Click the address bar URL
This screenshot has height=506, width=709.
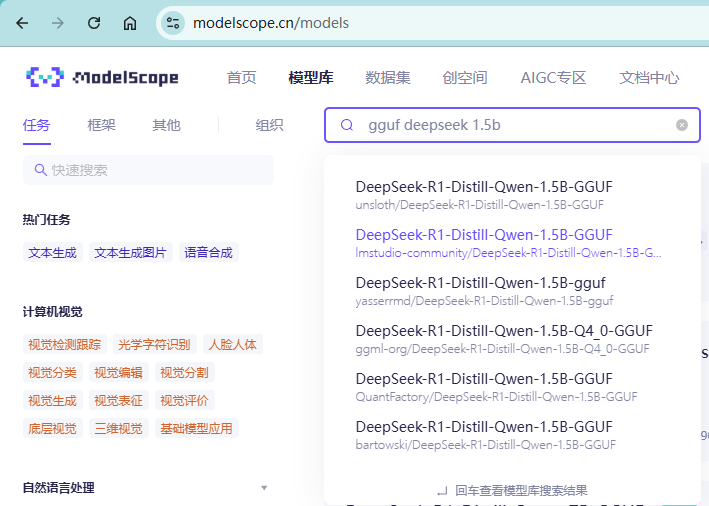point(271,23)
